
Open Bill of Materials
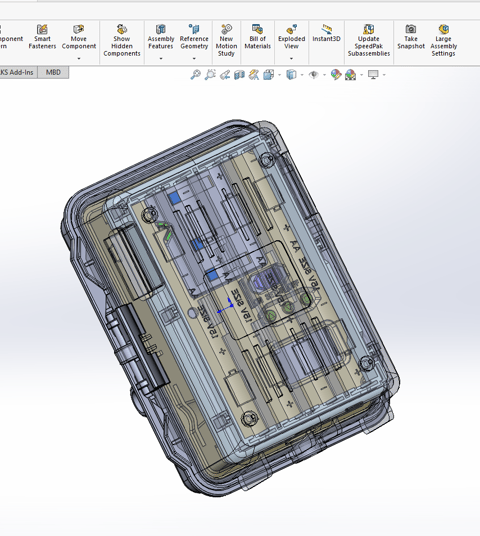257,37
